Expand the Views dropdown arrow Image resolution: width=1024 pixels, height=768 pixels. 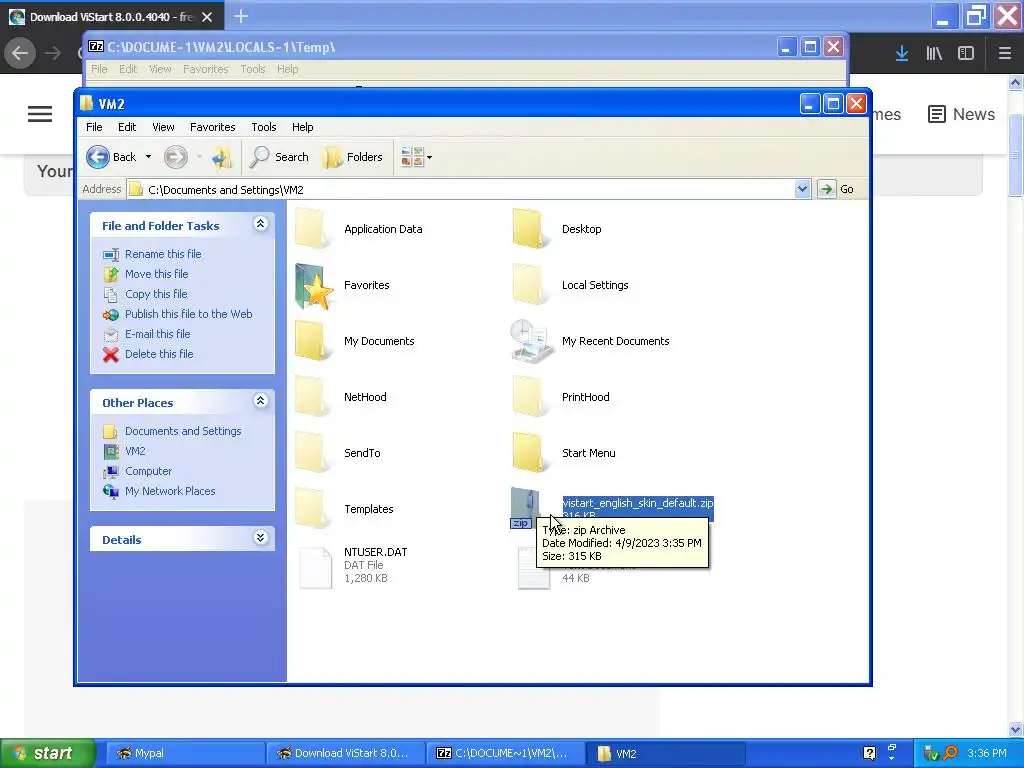tap(429, 157)
